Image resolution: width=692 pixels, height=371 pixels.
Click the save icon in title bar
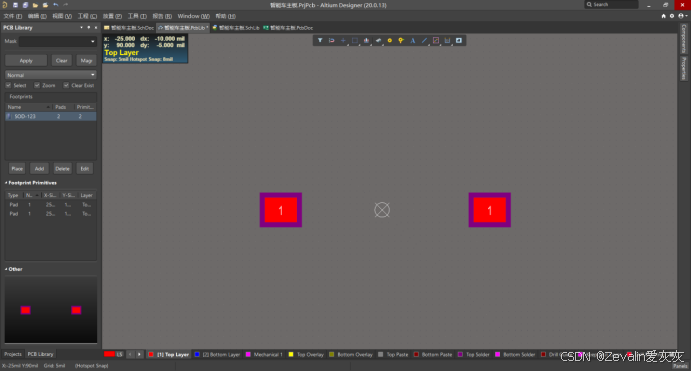(15, 5)
